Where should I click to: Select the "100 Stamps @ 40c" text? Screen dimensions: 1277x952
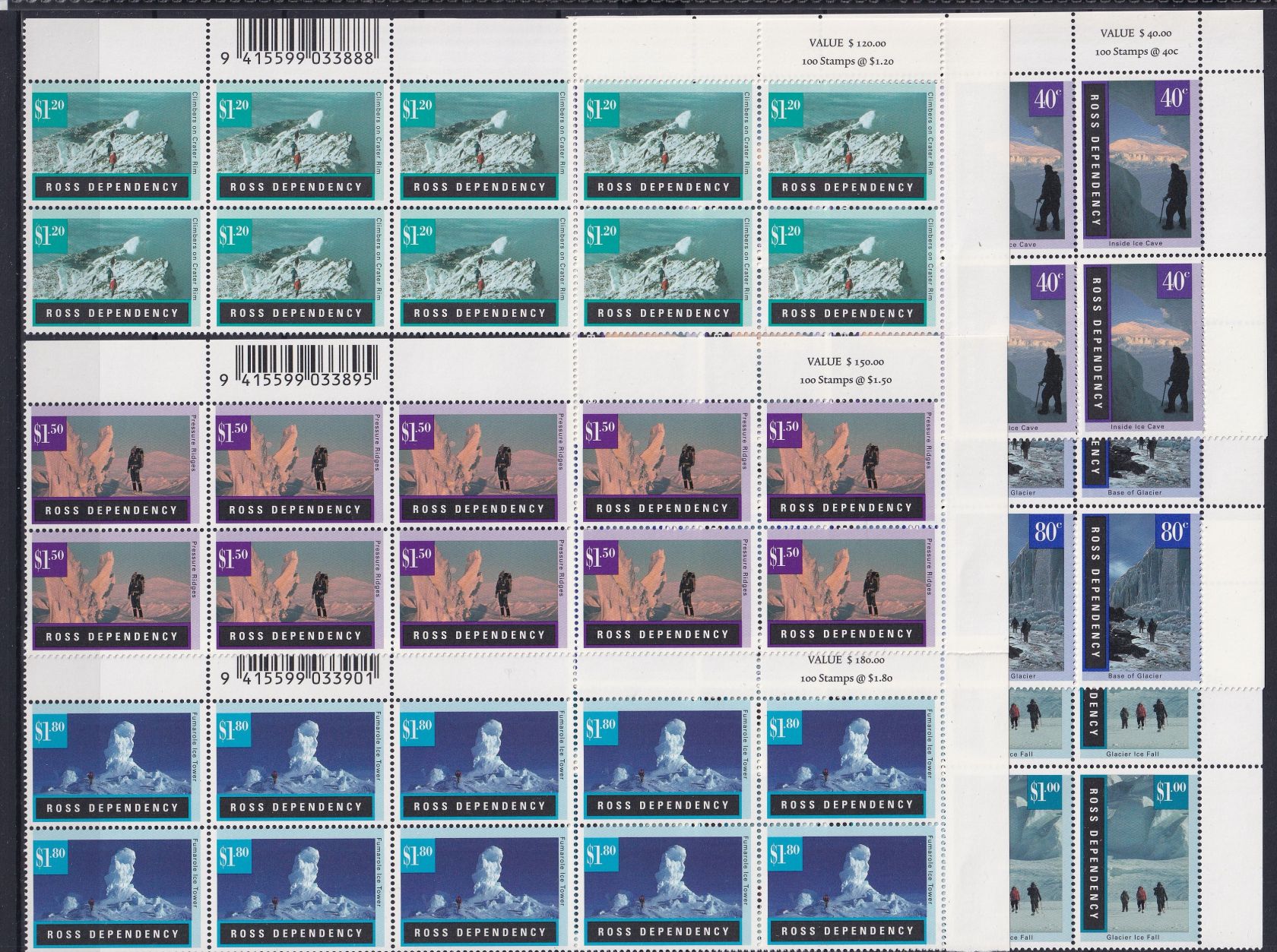pyautogui.click(x=1136, y=52)
